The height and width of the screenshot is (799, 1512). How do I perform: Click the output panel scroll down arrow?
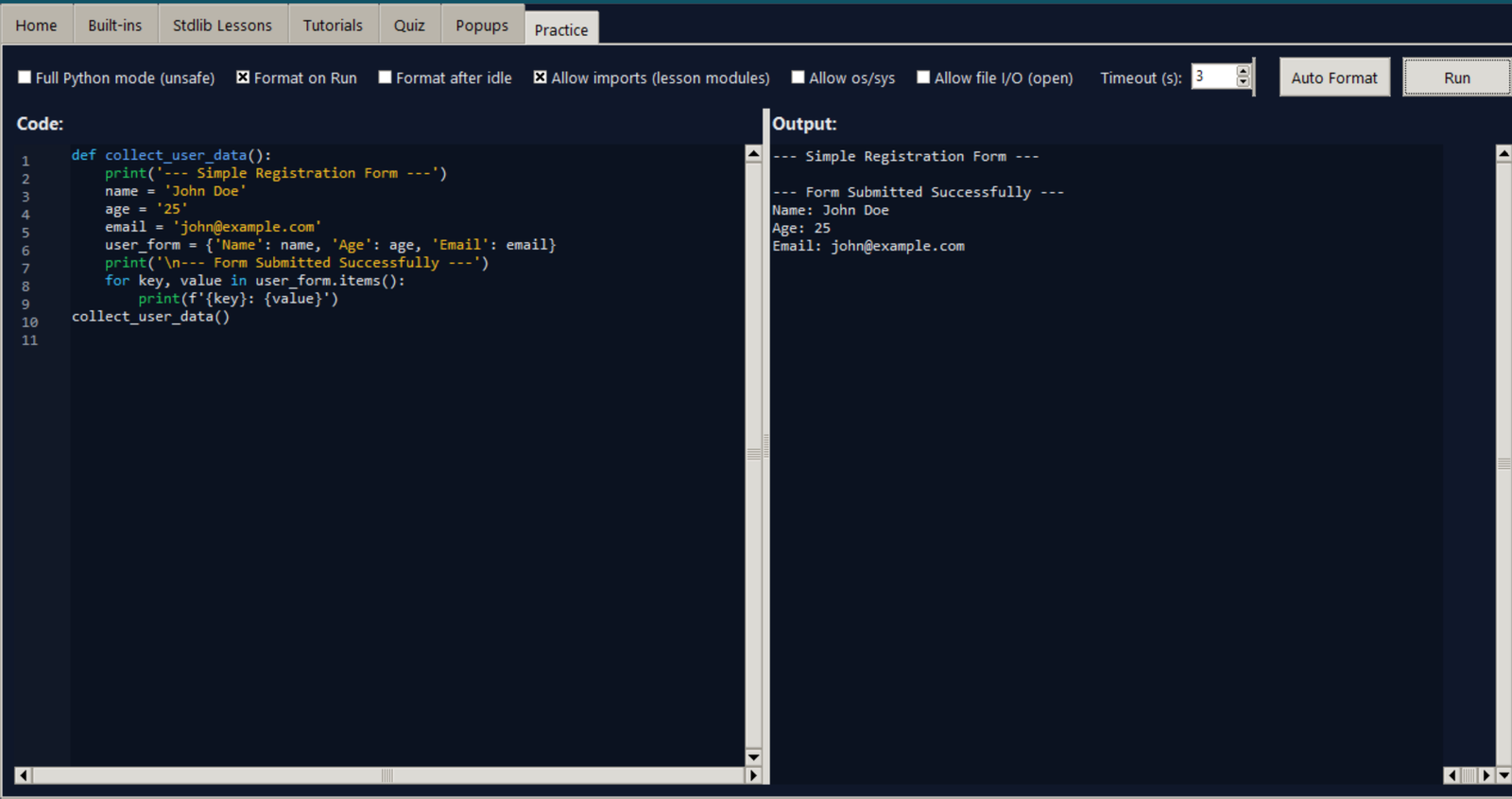(1503, 775)
